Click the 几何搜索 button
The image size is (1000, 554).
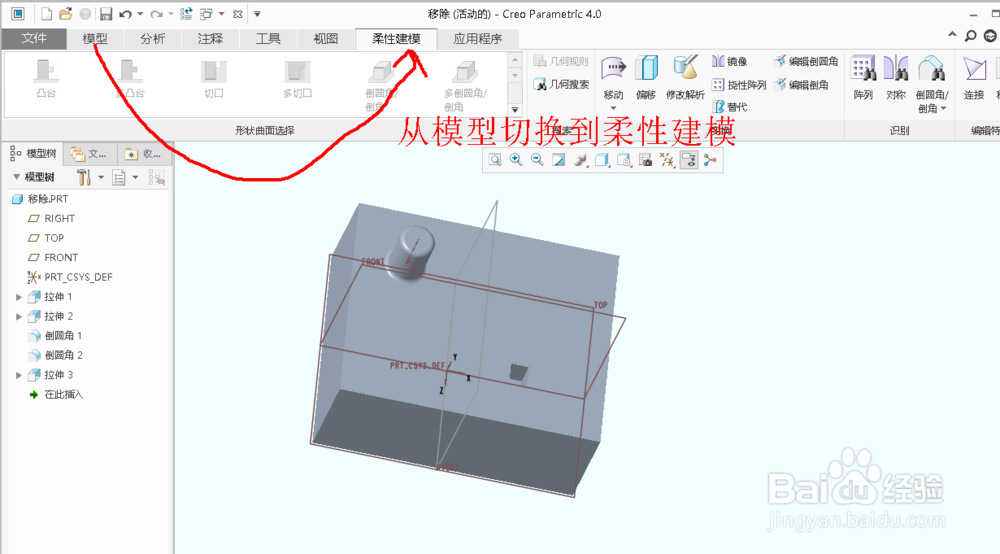click(561, 84)
